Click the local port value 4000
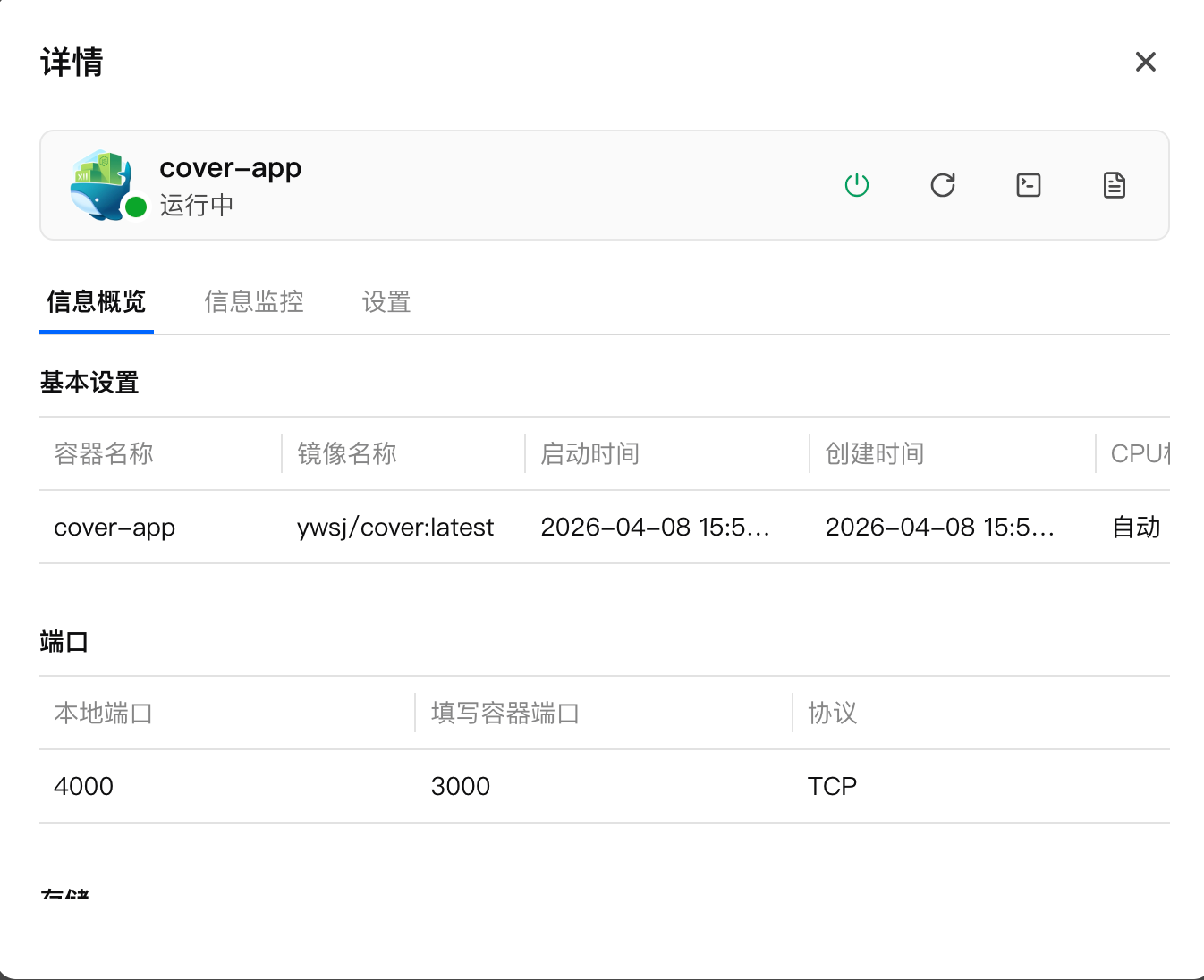1204x980 pixels. tap(84, 787)
